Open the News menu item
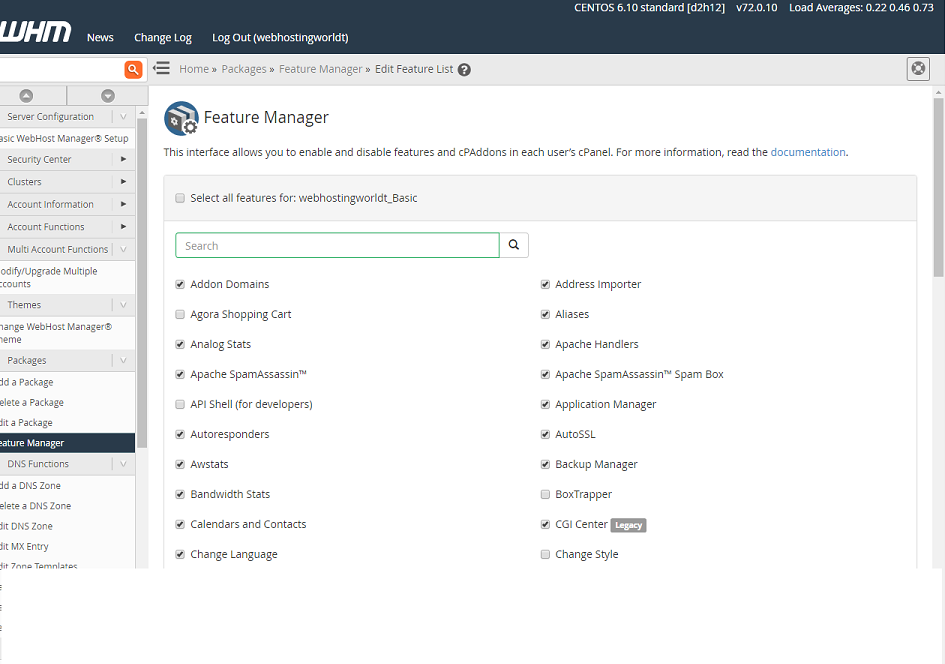The image size is (945, 664). pos(100,38)
